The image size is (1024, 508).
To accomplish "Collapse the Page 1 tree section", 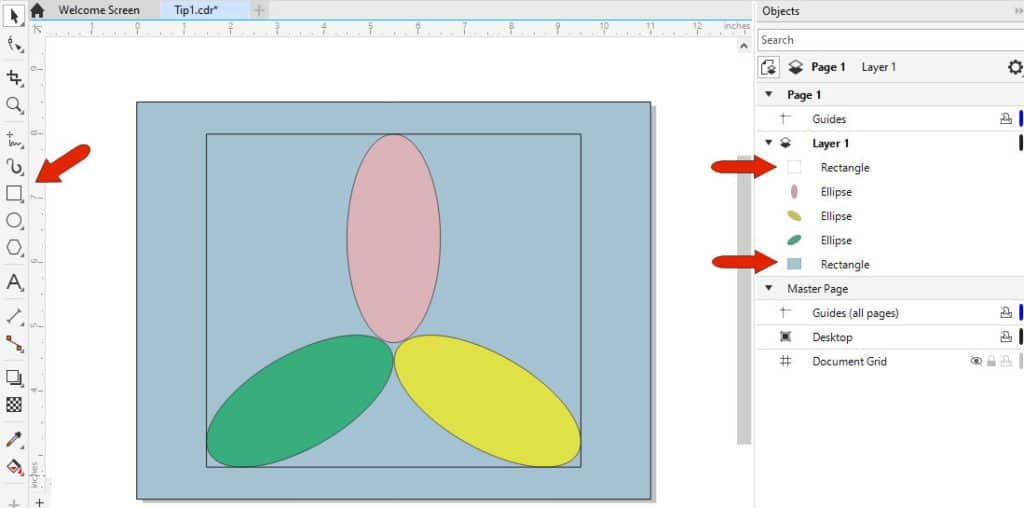I will pos(769,95).
